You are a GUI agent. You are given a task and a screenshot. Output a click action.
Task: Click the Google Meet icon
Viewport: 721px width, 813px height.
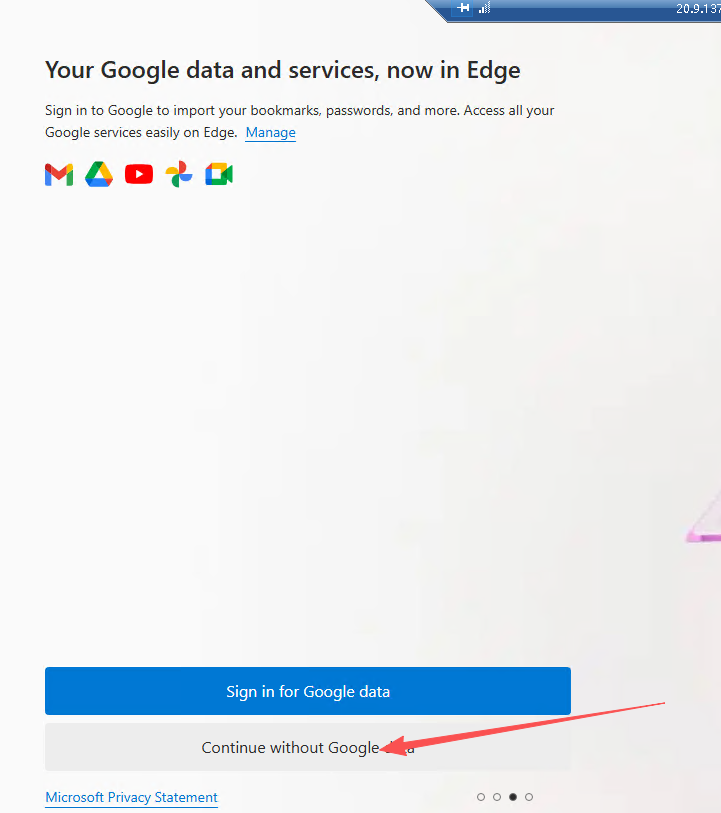[x=219, y=175]
